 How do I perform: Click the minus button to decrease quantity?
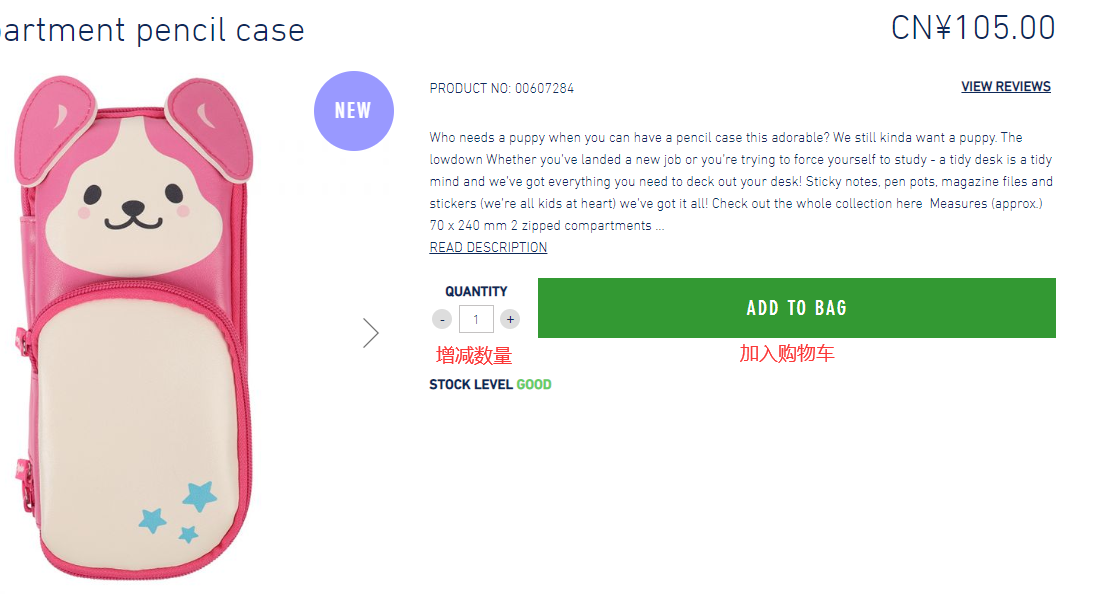(x=442, y=320)
